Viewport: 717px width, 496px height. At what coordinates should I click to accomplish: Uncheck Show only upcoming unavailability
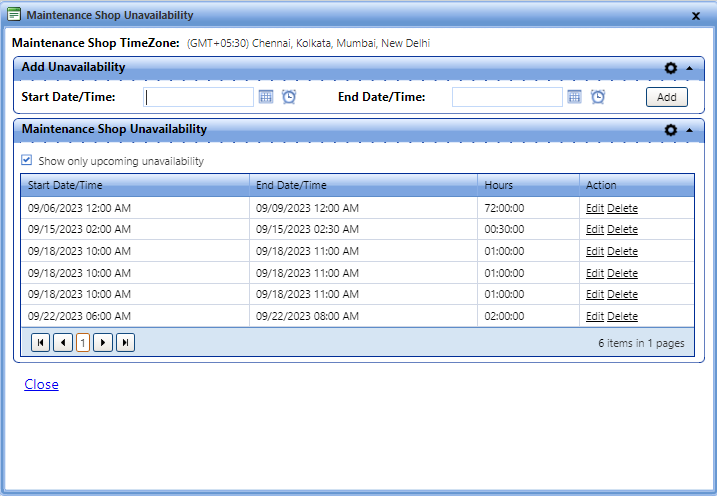tap(27, 160)
